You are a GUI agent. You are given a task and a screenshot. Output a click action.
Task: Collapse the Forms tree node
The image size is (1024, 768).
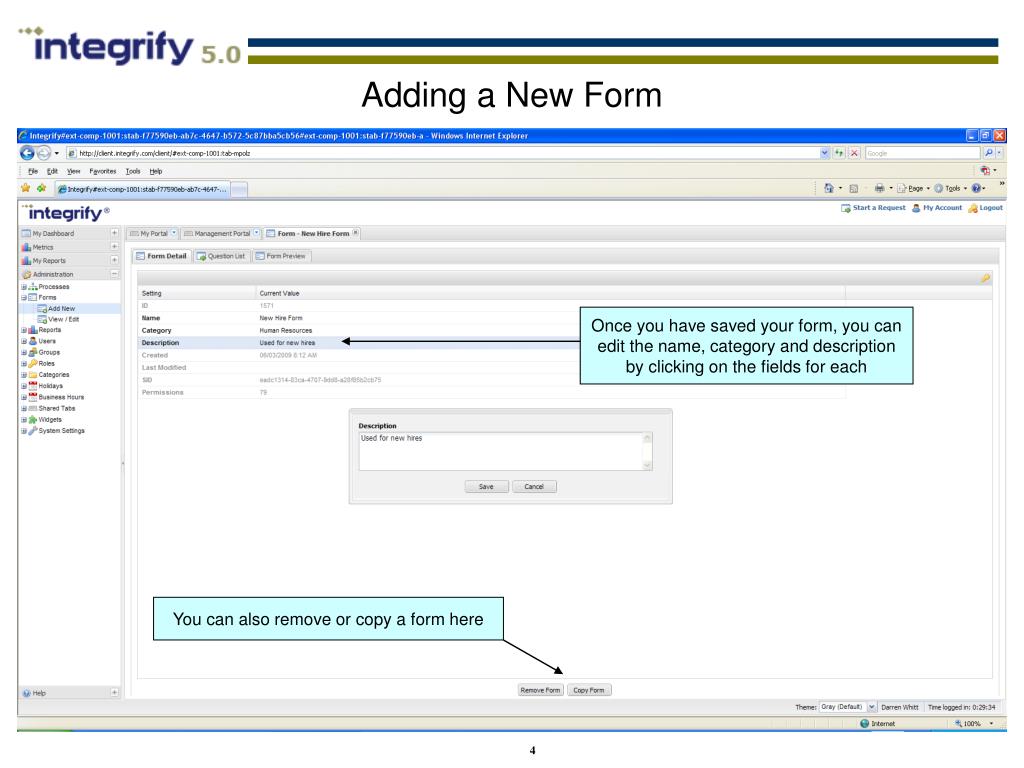(x=24, y=297)
